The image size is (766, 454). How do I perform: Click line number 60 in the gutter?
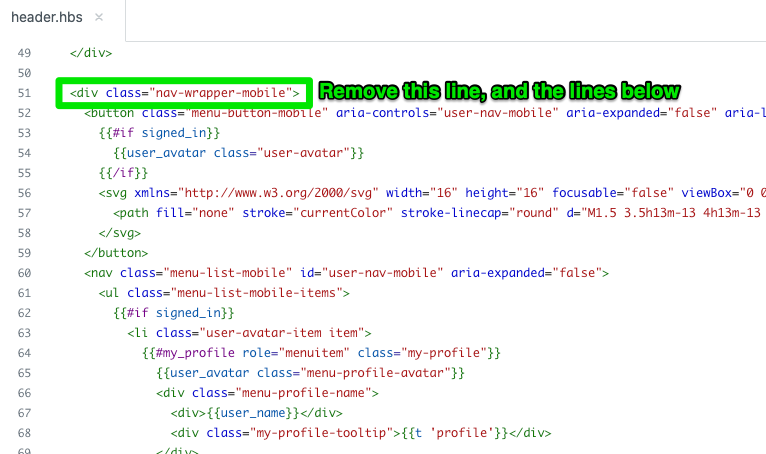(24, 273)
